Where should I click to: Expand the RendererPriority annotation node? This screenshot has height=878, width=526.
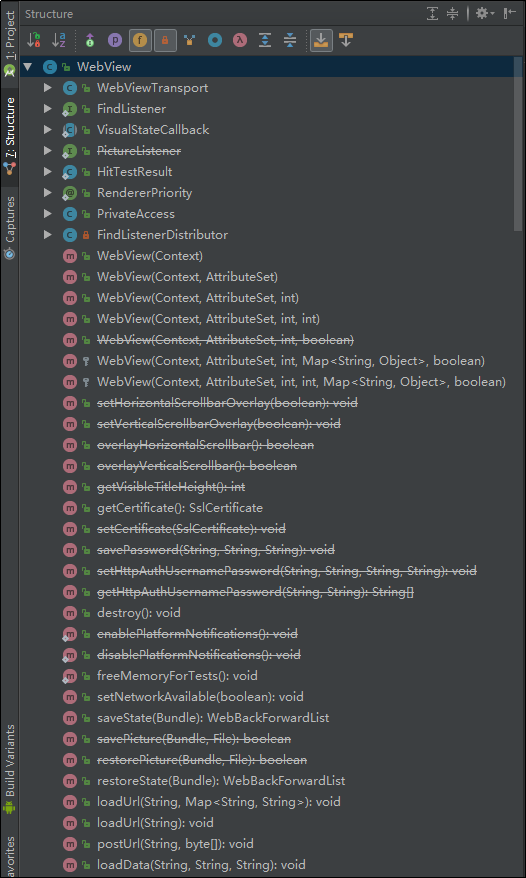[48, 193]
